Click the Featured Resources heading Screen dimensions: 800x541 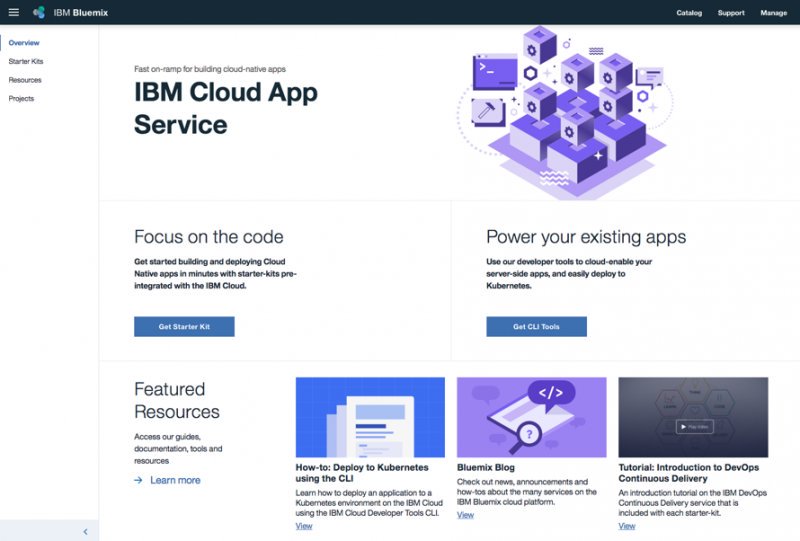tap(177, 401)
